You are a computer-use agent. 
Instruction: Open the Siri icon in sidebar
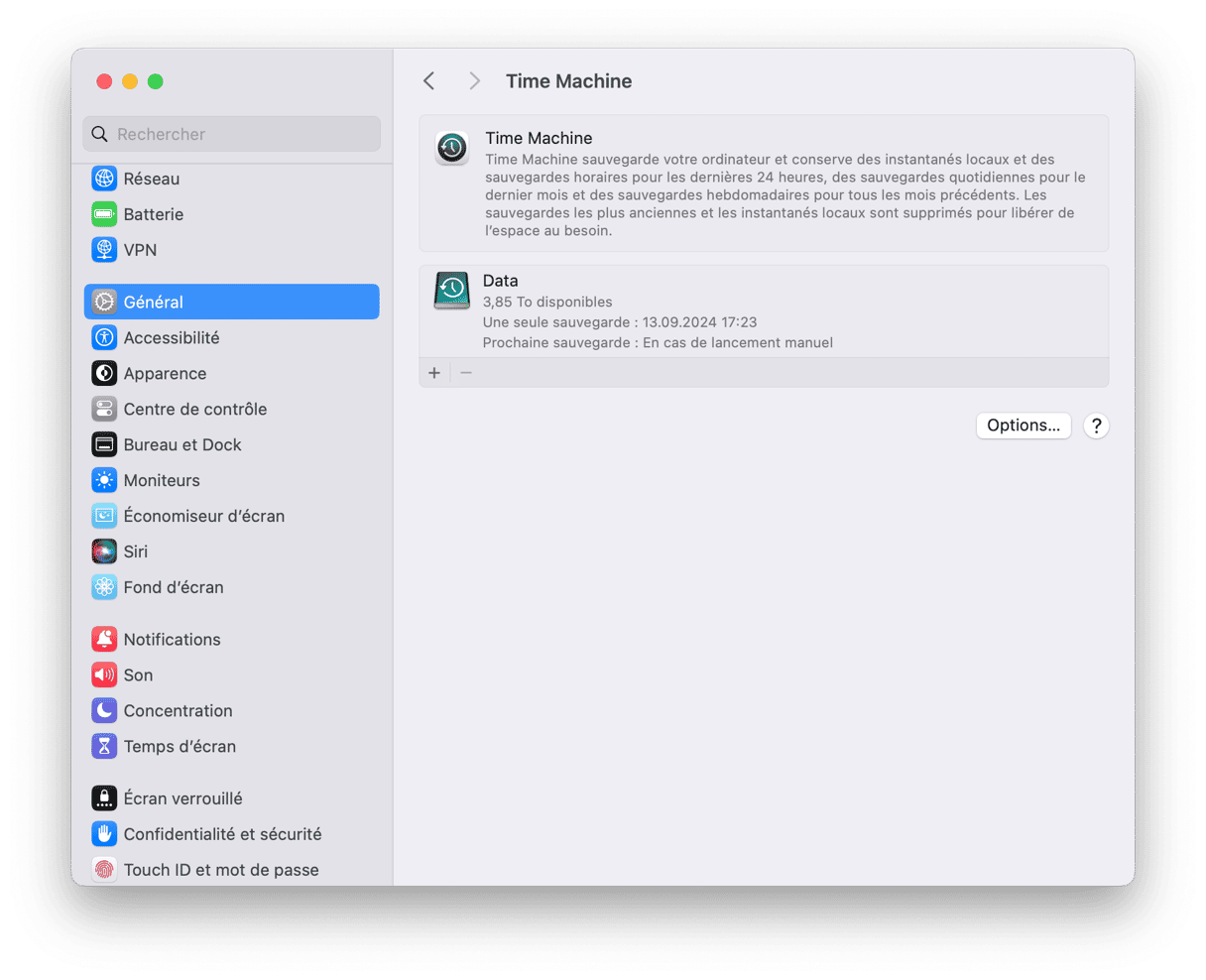pos(104,551)
